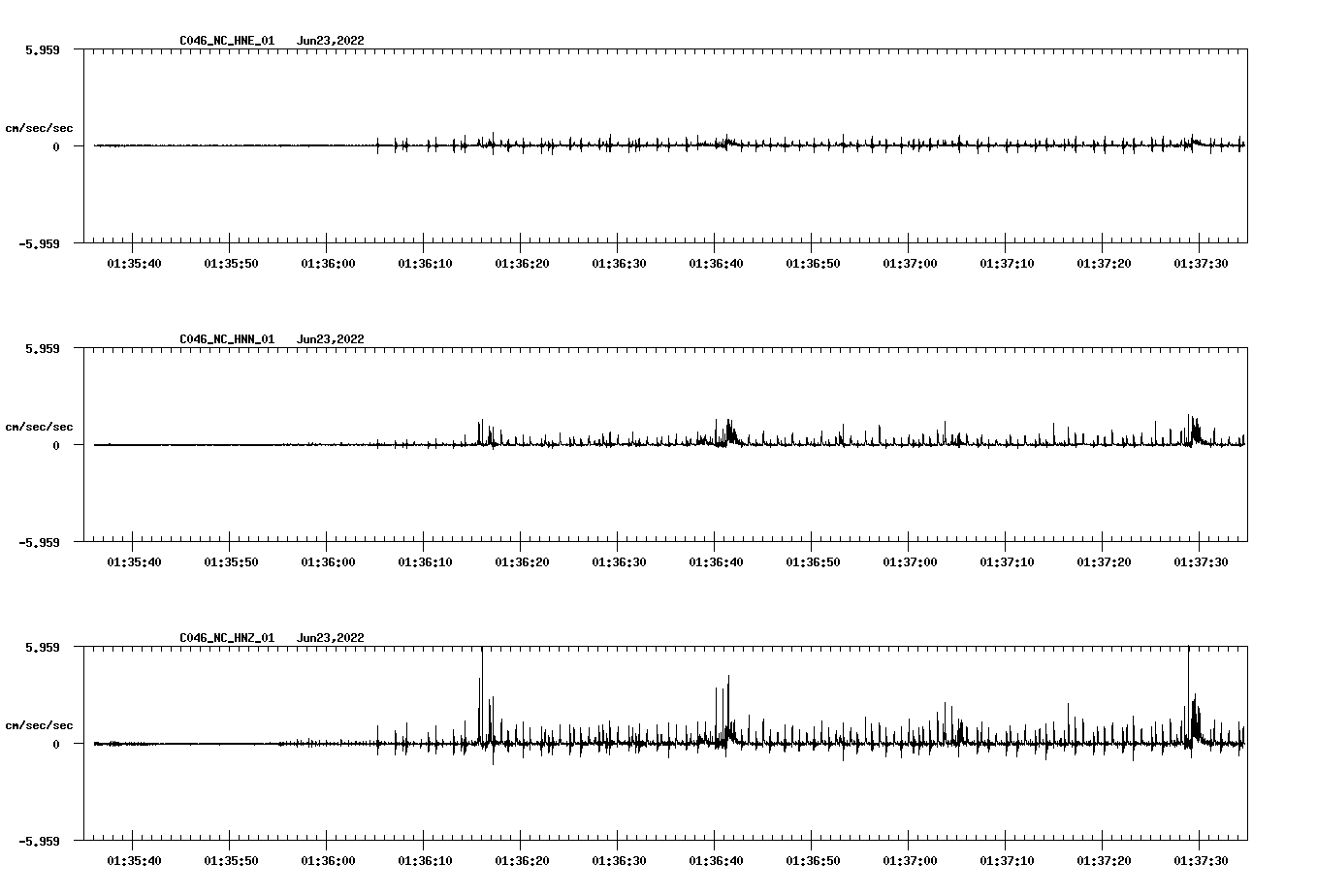Click 01:37:30 time label under HNE plot
This screenshot has width=1317, height=896.
tap(1201, 264)
